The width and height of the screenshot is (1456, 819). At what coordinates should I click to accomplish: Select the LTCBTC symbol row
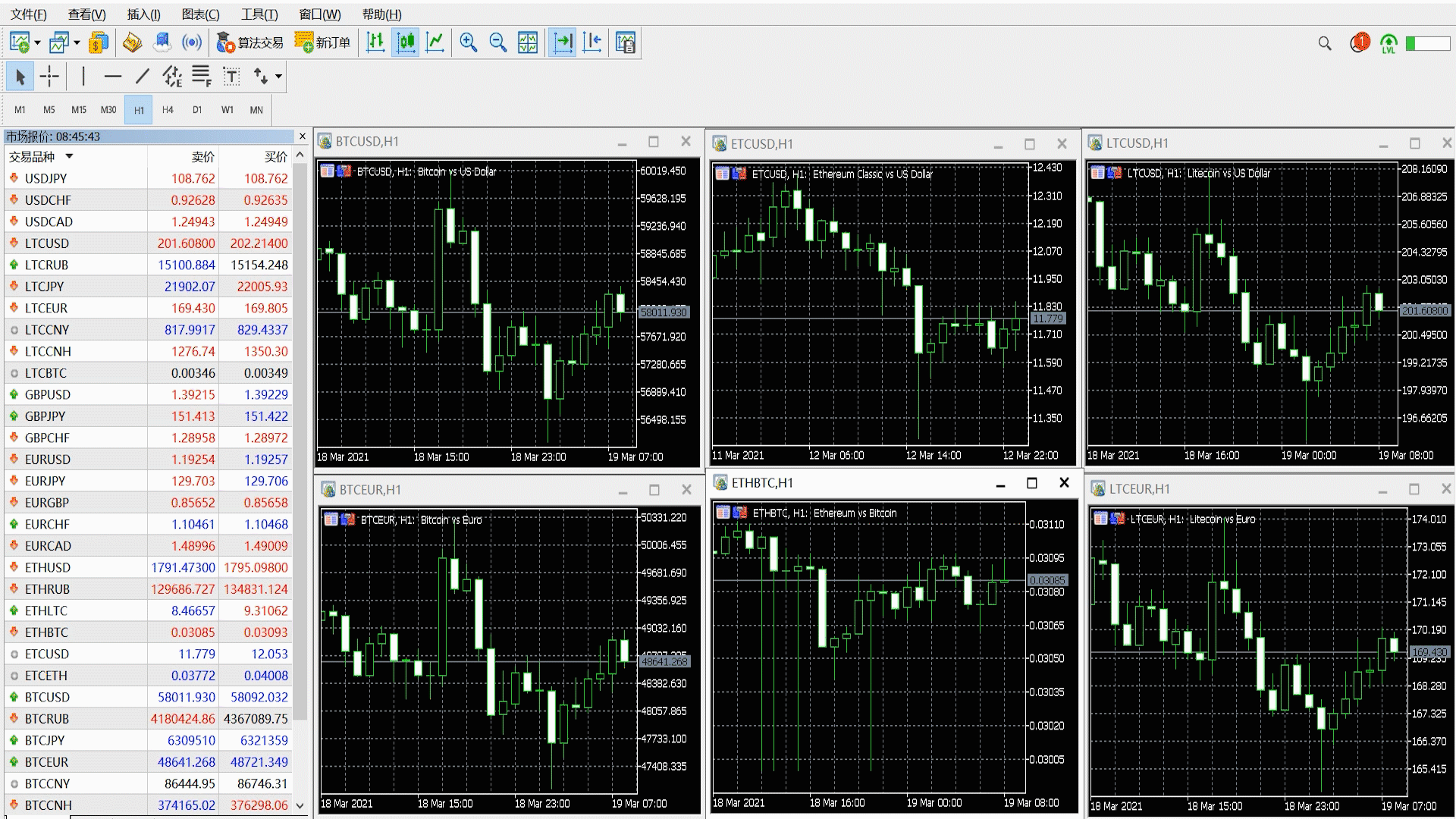click(x=149, y=373)
